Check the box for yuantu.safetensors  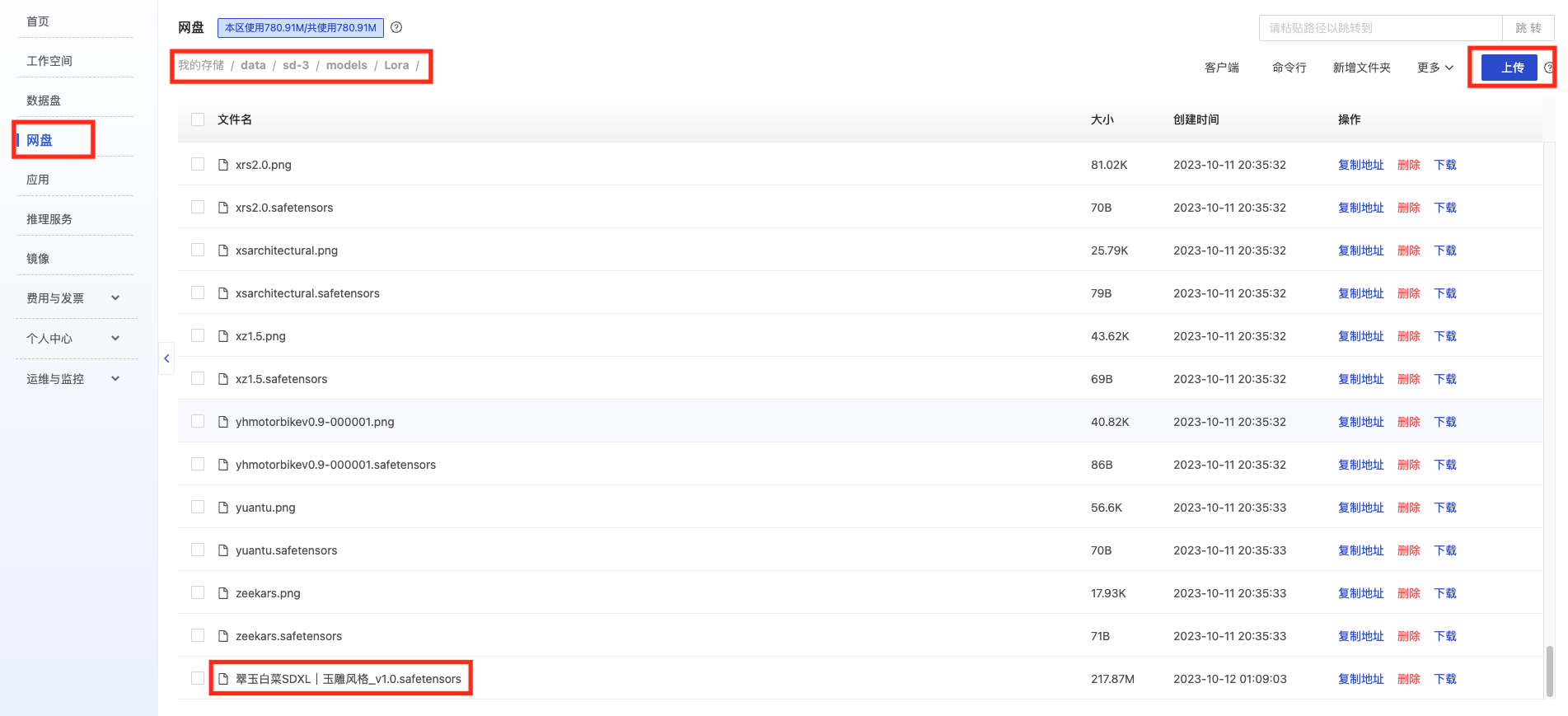coord(198,550)
